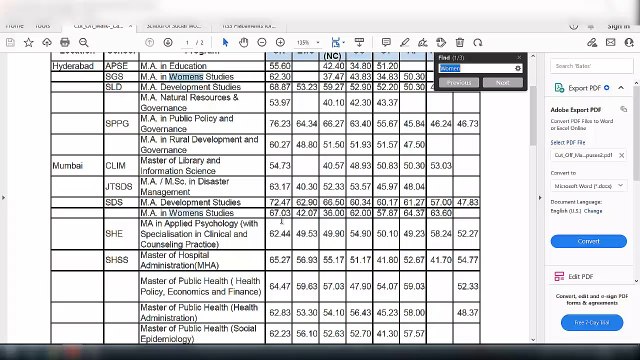Image resolution: width=640 pixels, height=360 pixels.
Task: Remove the selected PDF file with the X
Action: [622, 155]
